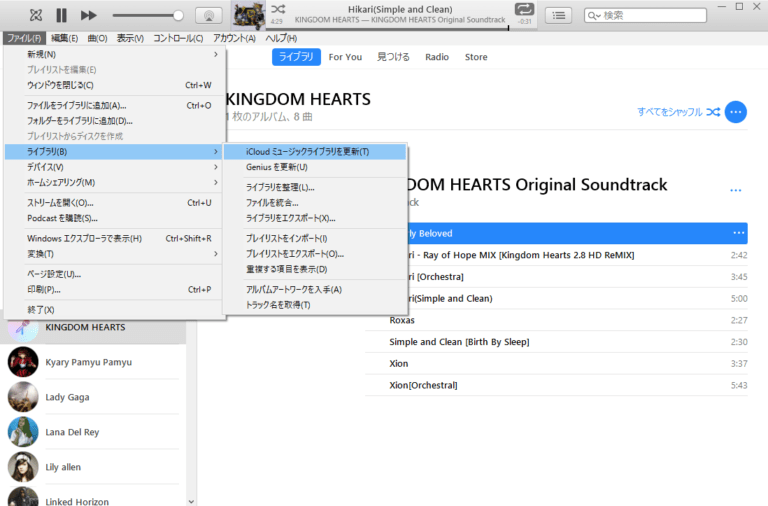
Task: Choose ページ設定(U)... item
Action: pyautogui.click(x=115, y=274)
